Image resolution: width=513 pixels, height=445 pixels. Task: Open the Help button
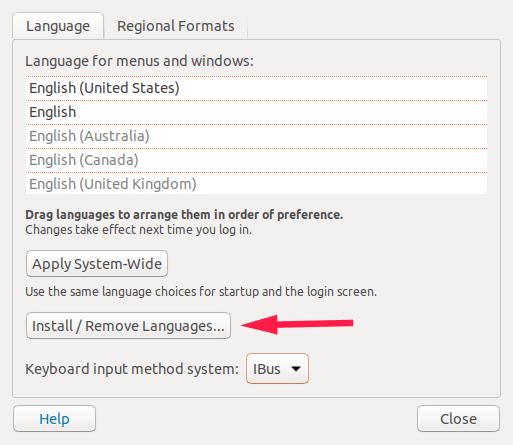[x=55, y=419]
